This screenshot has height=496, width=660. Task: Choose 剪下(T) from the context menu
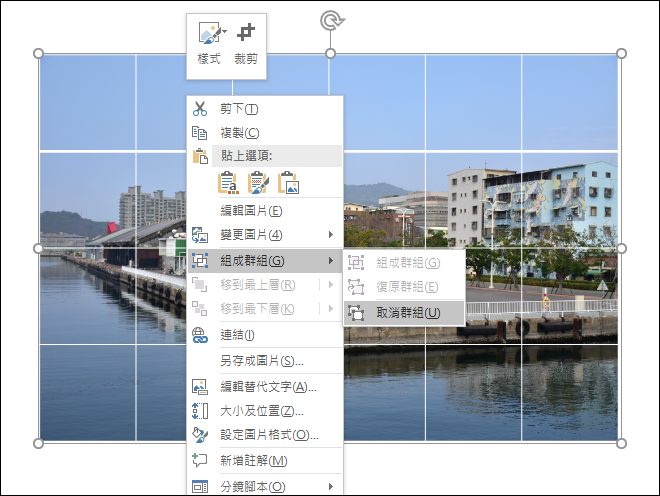coord(265,109)
